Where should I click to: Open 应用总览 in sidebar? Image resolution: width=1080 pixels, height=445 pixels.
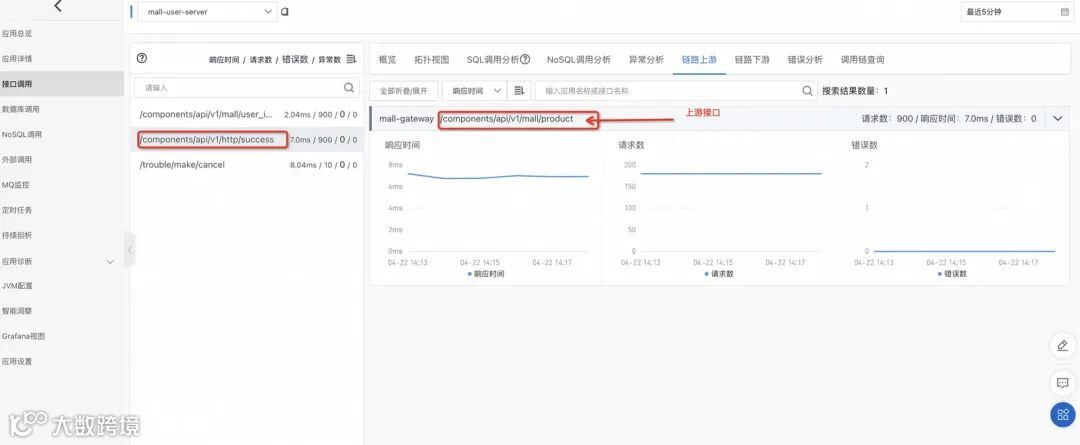click(17, 34)
